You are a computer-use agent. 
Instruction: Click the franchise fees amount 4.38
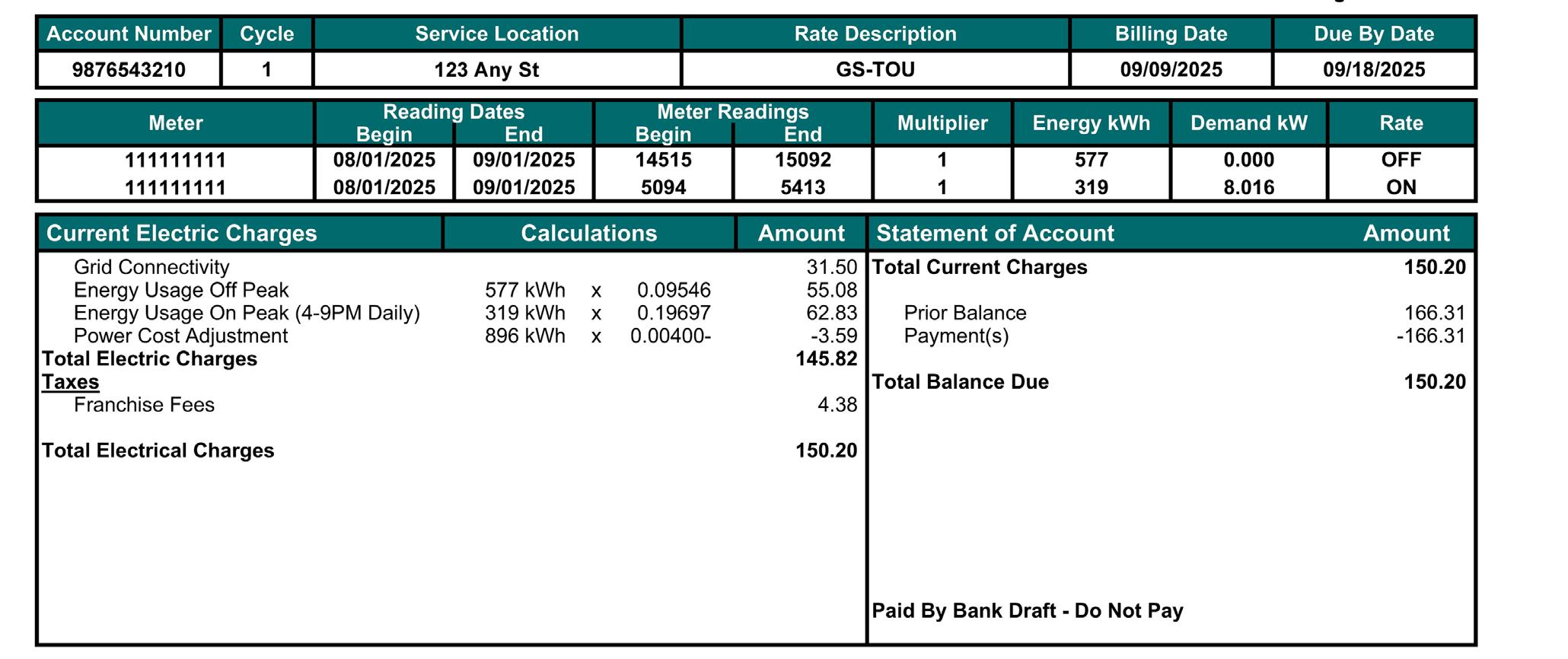tap(837, 405)
